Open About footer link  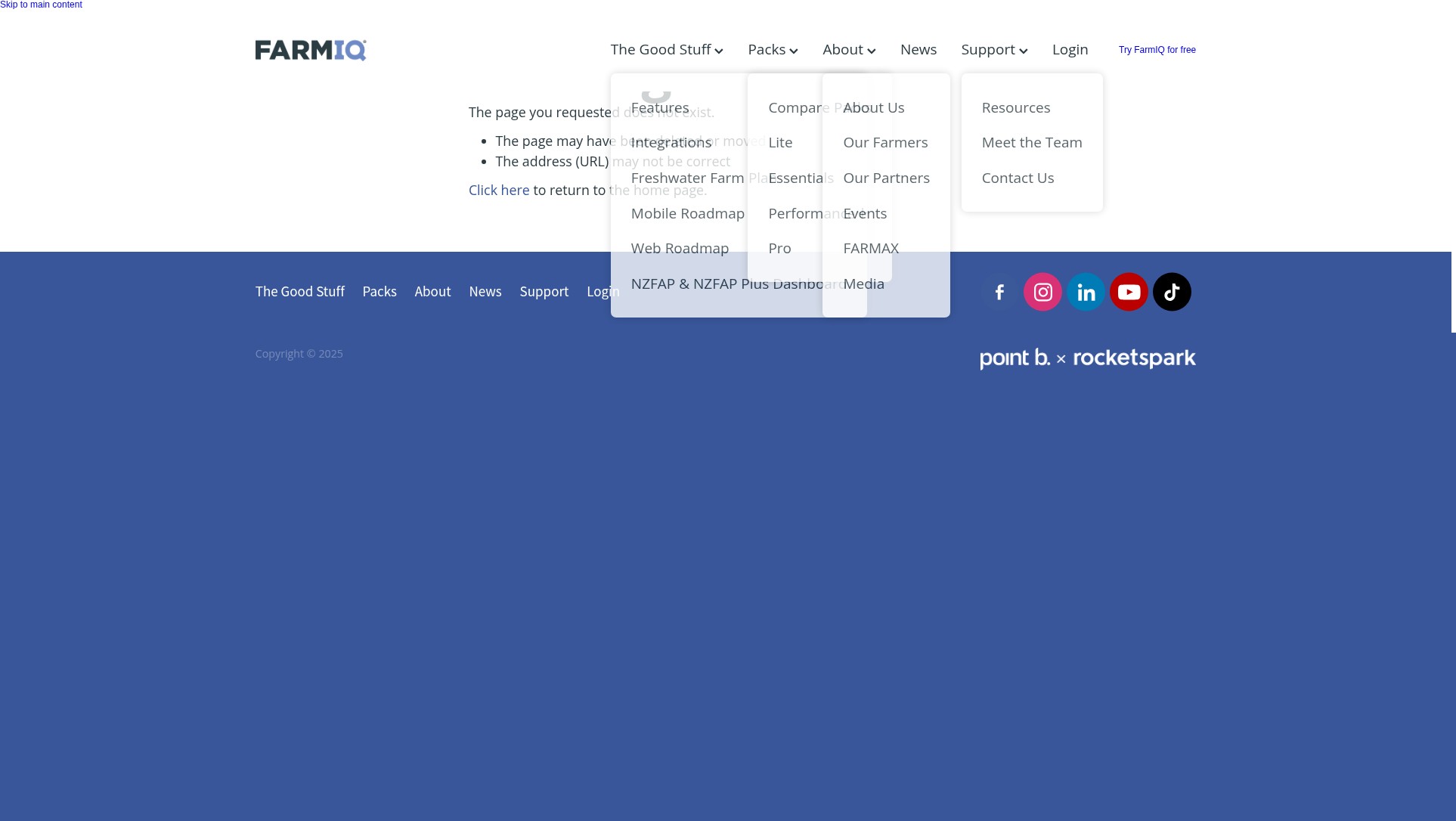tap(432, 291)
